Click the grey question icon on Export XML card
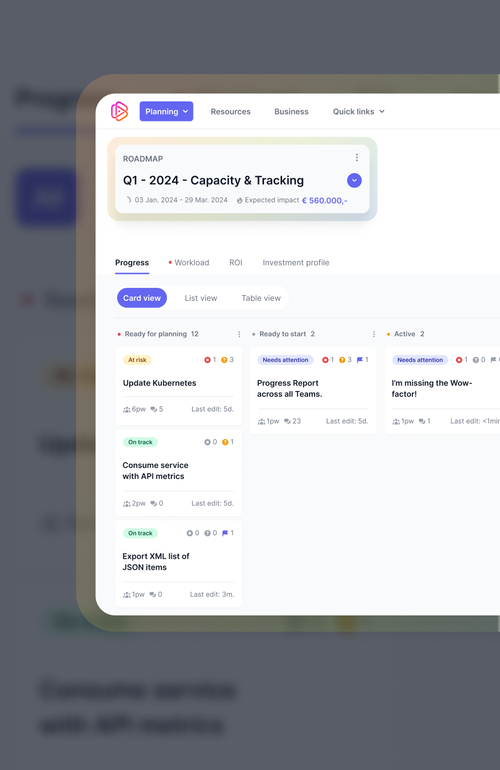The image size is (500, 770). [207, 533]
